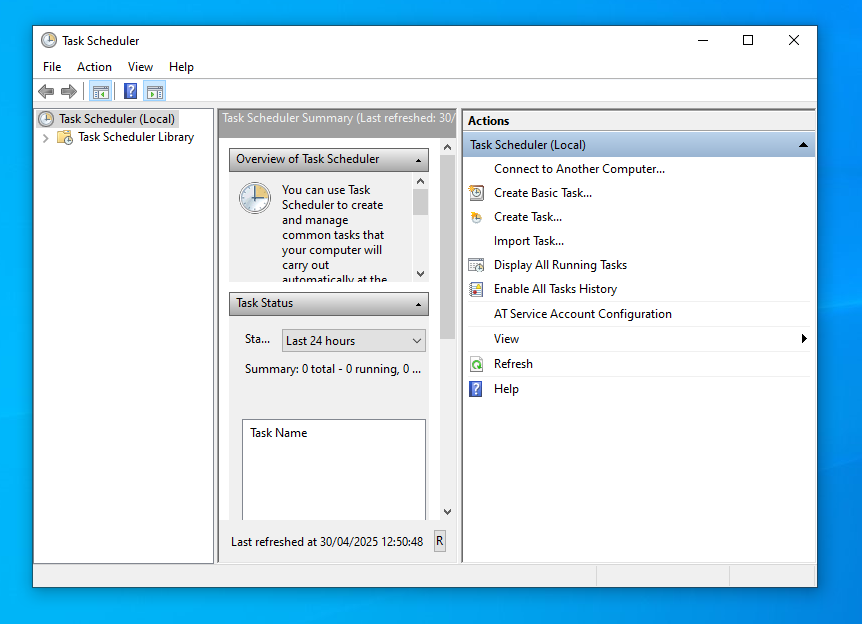The image size is (862, 624).
Task: Open the View menu in menu bar
Action: (x=140, y=67)
